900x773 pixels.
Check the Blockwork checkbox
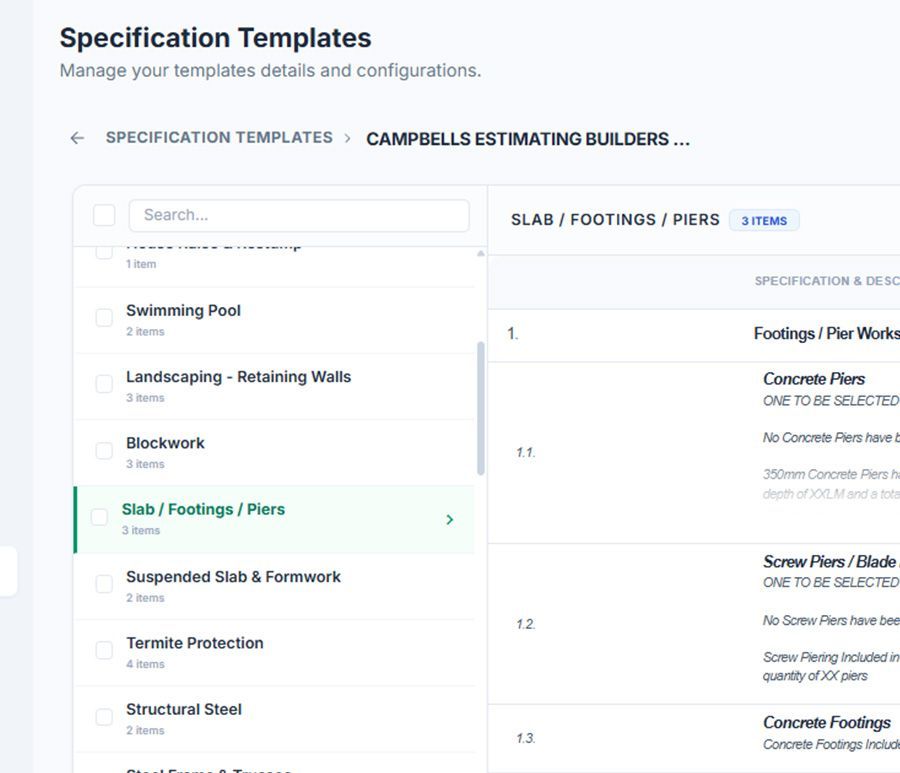(104, 450)
